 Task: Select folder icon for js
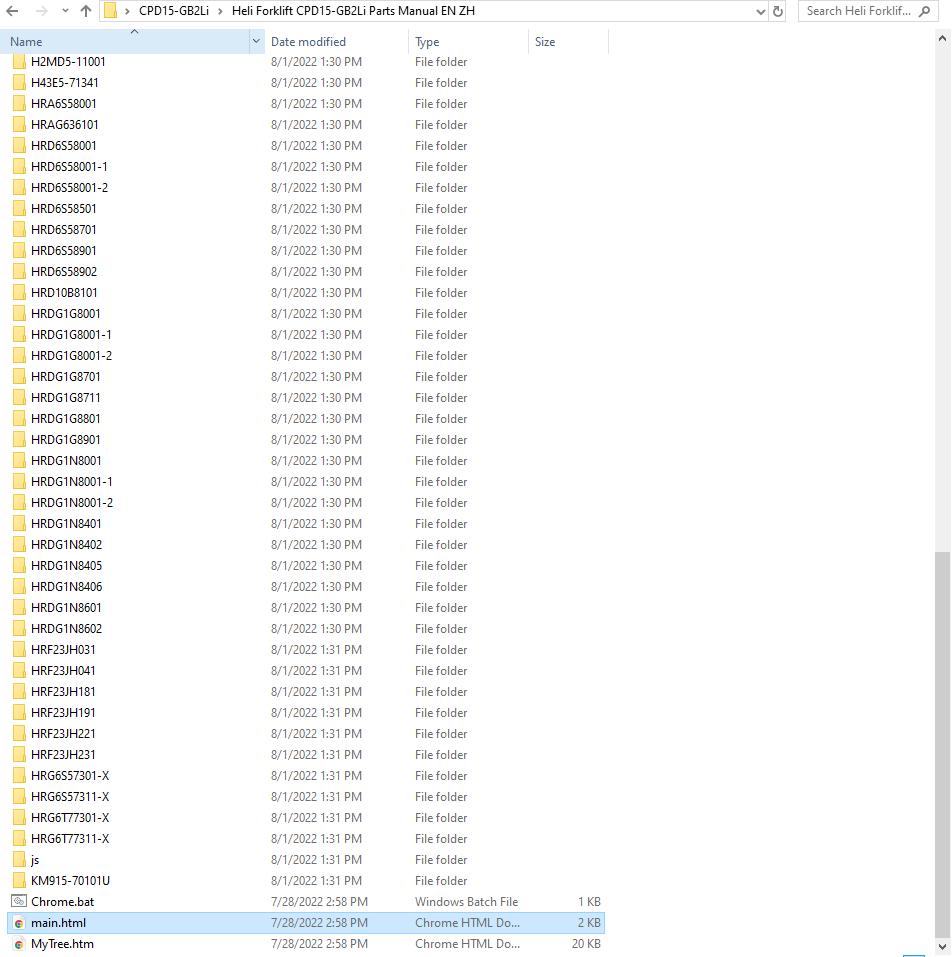pyautogui.click(x=19, y=859)
